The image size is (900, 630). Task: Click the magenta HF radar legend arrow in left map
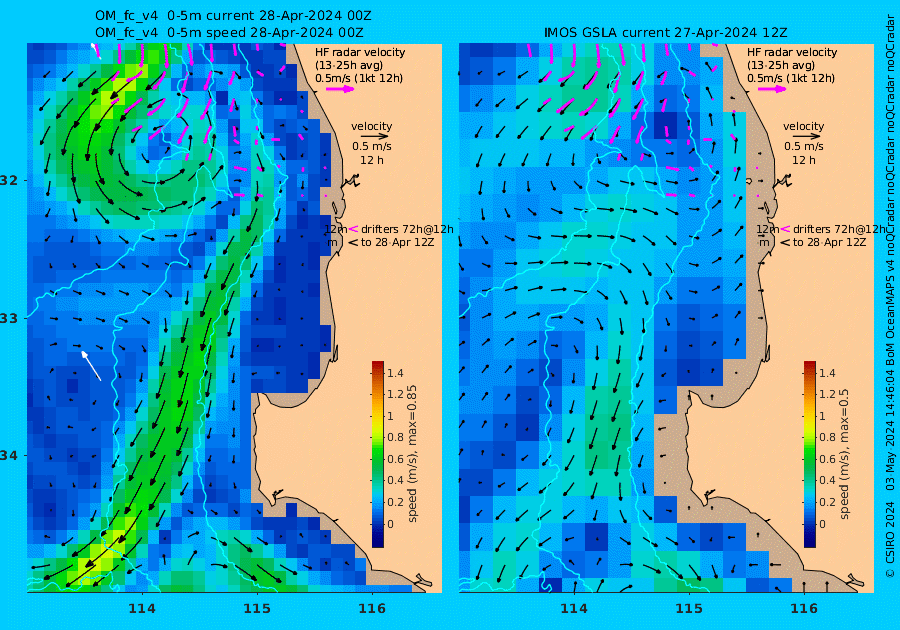coord(340,89)
